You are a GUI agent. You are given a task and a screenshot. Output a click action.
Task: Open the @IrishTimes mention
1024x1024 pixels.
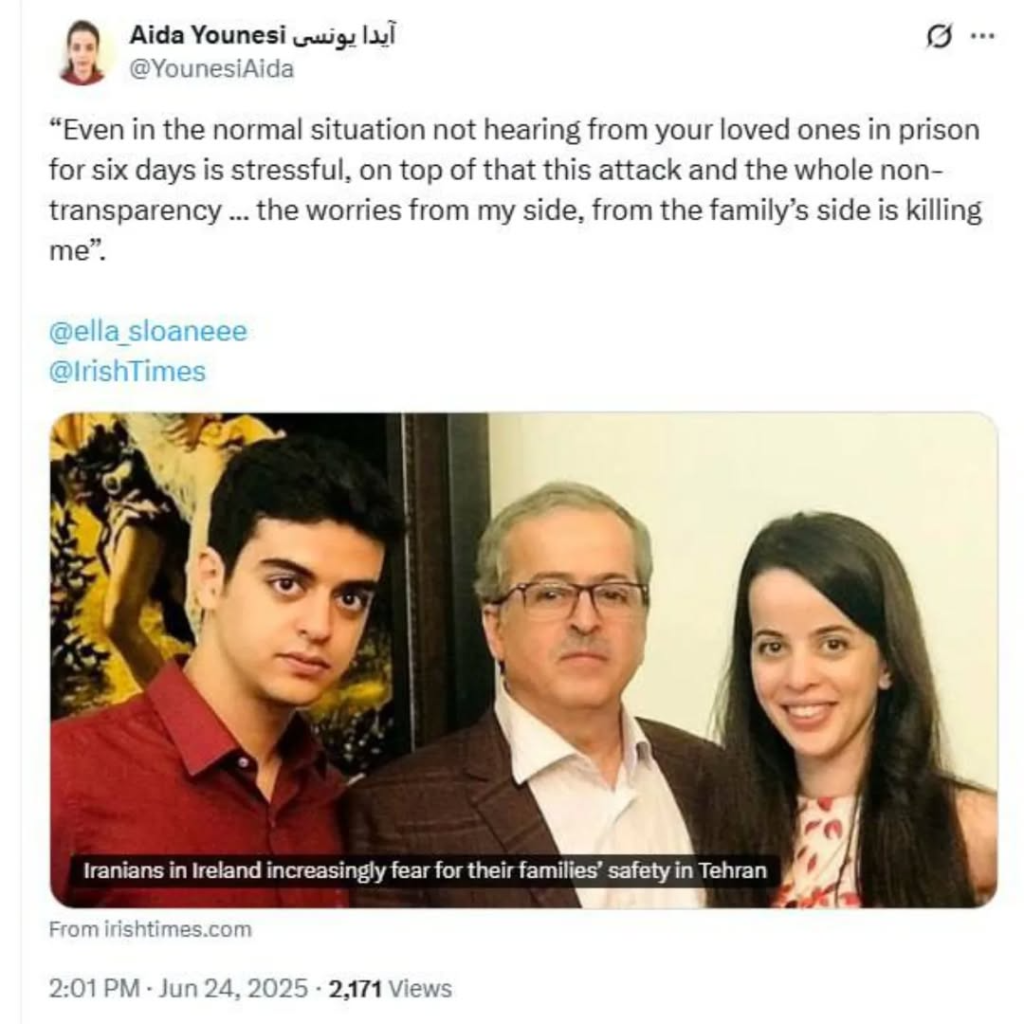(127, 371)
